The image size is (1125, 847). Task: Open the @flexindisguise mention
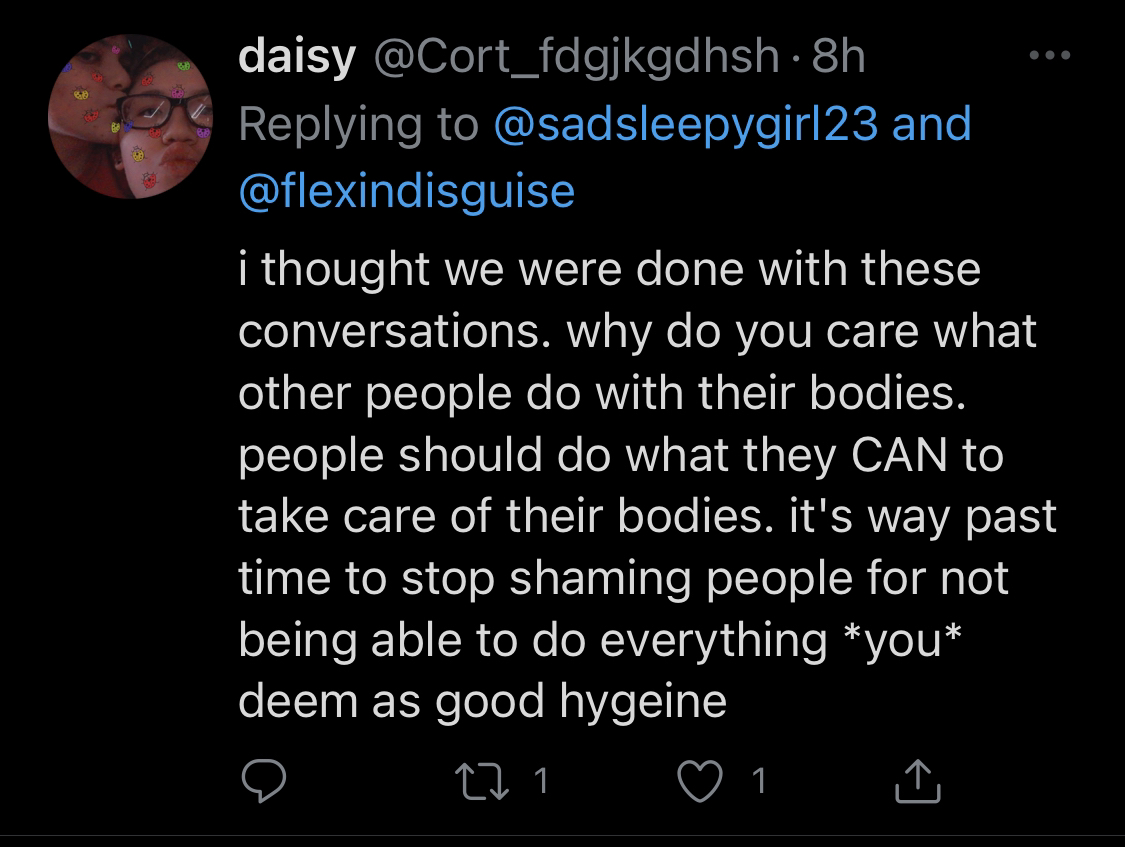coord(407,191)
